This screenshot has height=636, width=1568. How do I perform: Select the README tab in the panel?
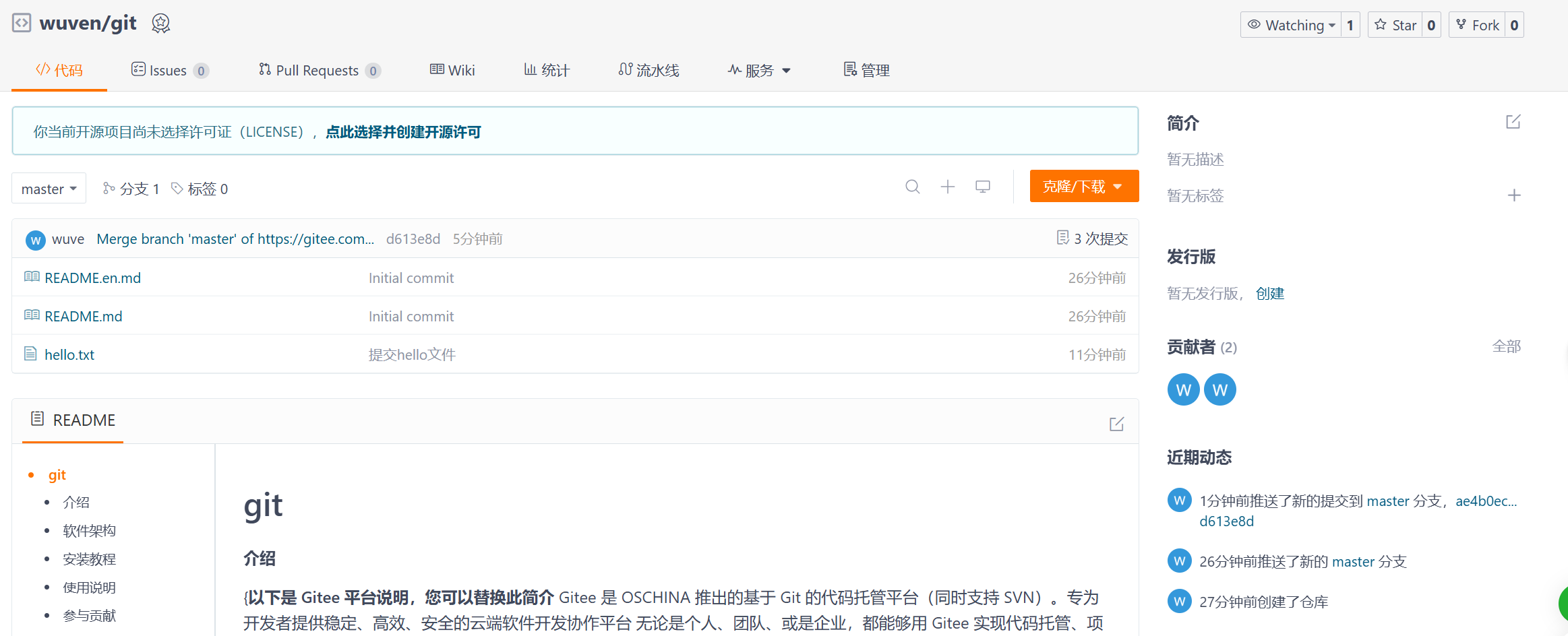click(73, 420)
